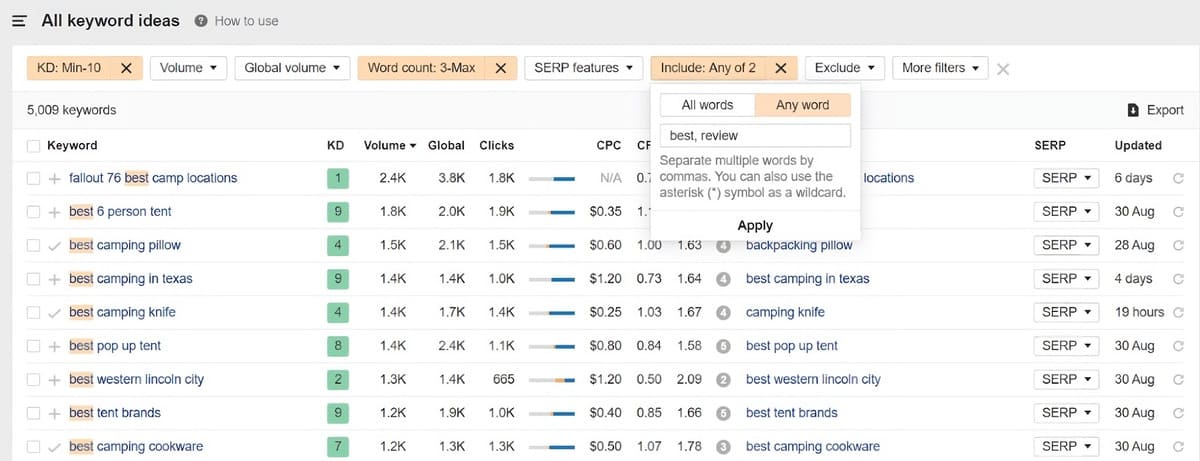This screenshot has width=1200, height=461.
Task: Refresh the fallout 76 best camp locations row
Action: tap(1178, 178)
